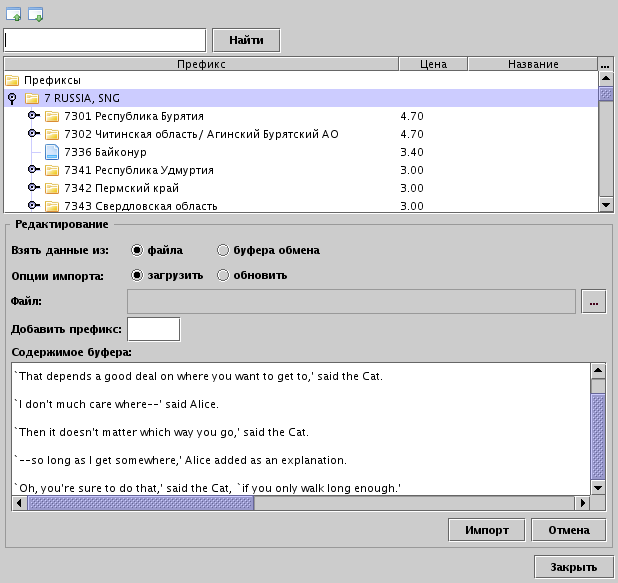Click folder icon of 7341 Республика Удмуртия
The height and width of the screenshot is (583, 618).
[53, 170]
